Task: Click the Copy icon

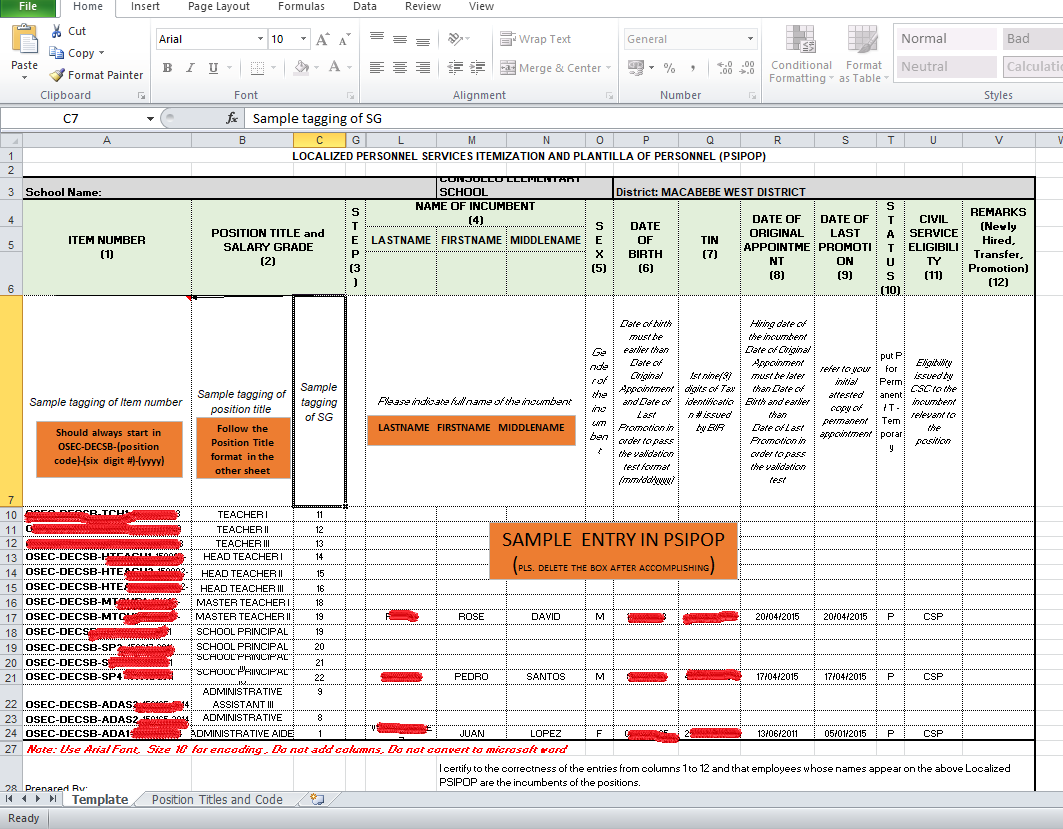Action: click(56, 52)
